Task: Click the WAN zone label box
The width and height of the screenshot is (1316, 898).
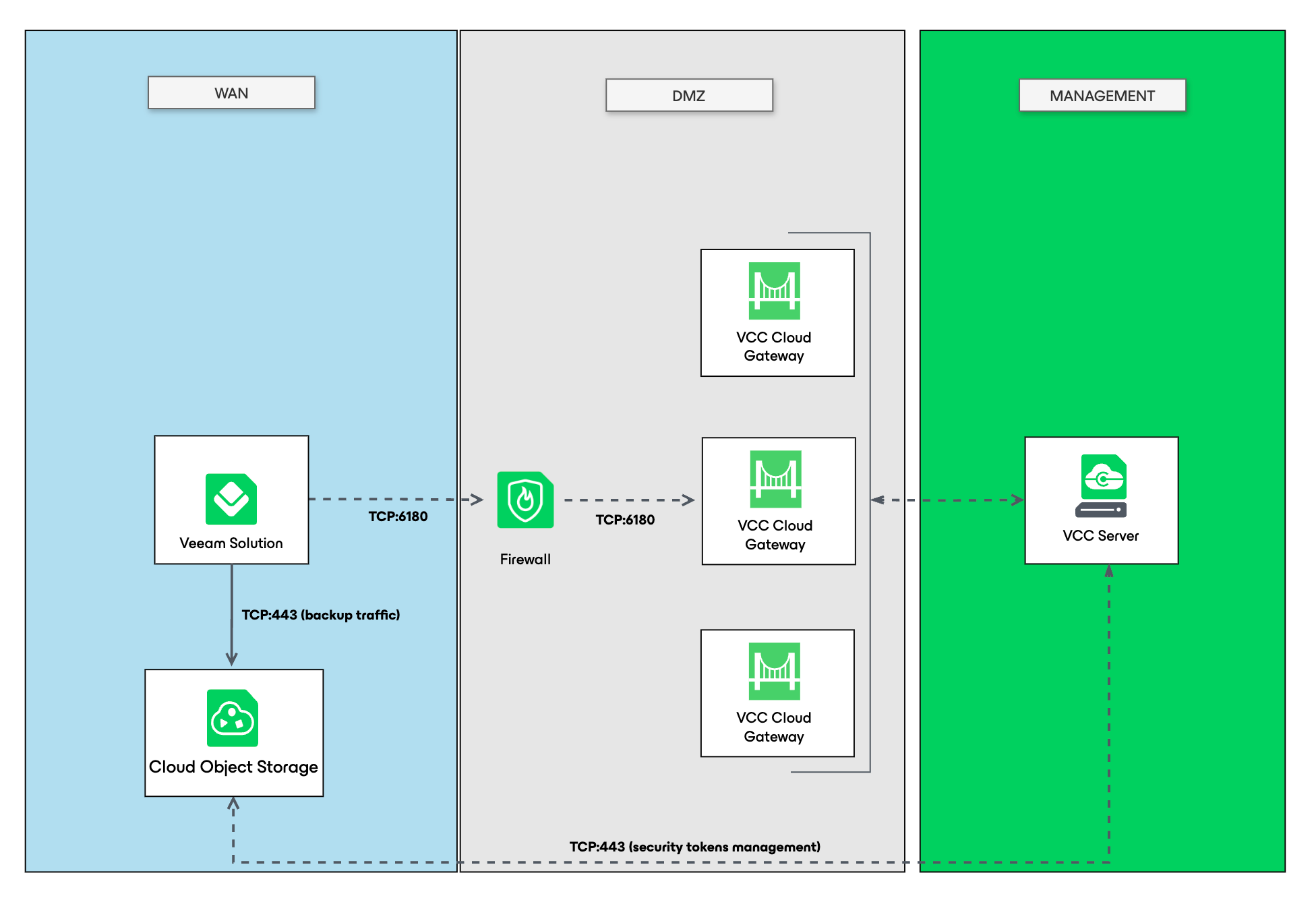Action: [231, 93]
